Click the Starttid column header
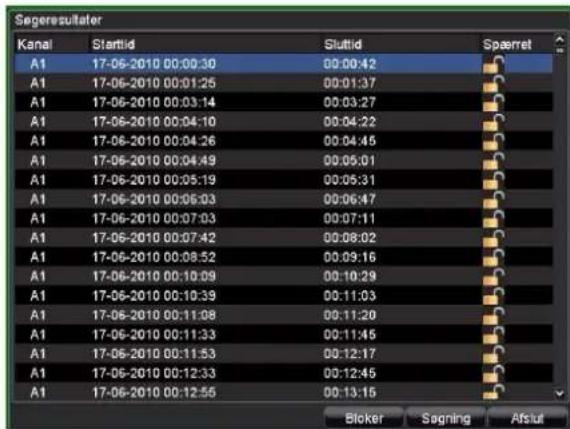This screenshot has height=429, width=570. pyautogui.click(x=113, y=44)
